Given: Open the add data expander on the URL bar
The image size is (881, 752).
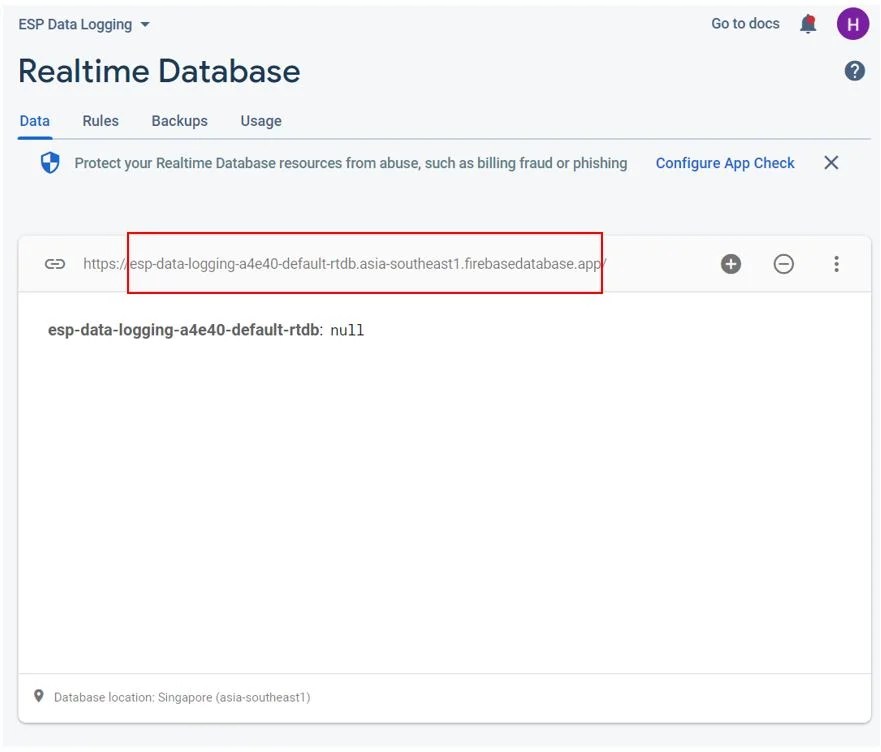Looking at the screenshot, I should click(730, 263).
